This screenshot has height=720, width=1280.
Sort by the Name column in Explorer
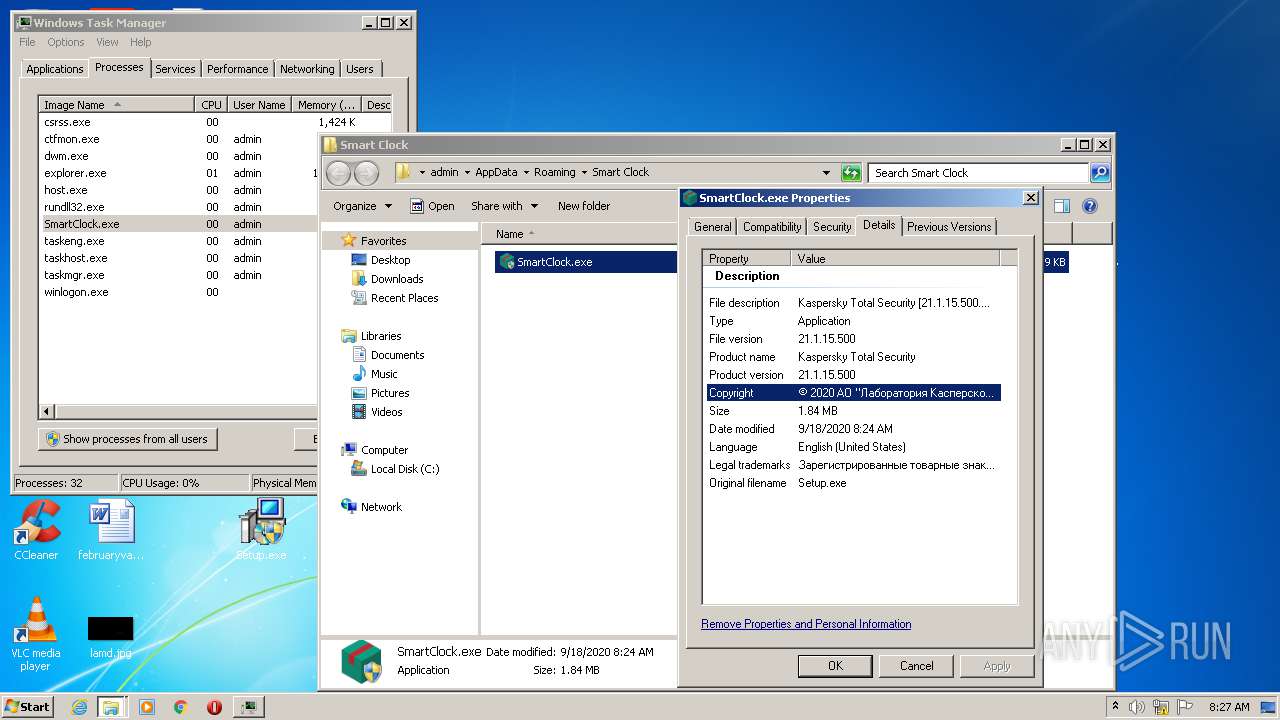580,234
